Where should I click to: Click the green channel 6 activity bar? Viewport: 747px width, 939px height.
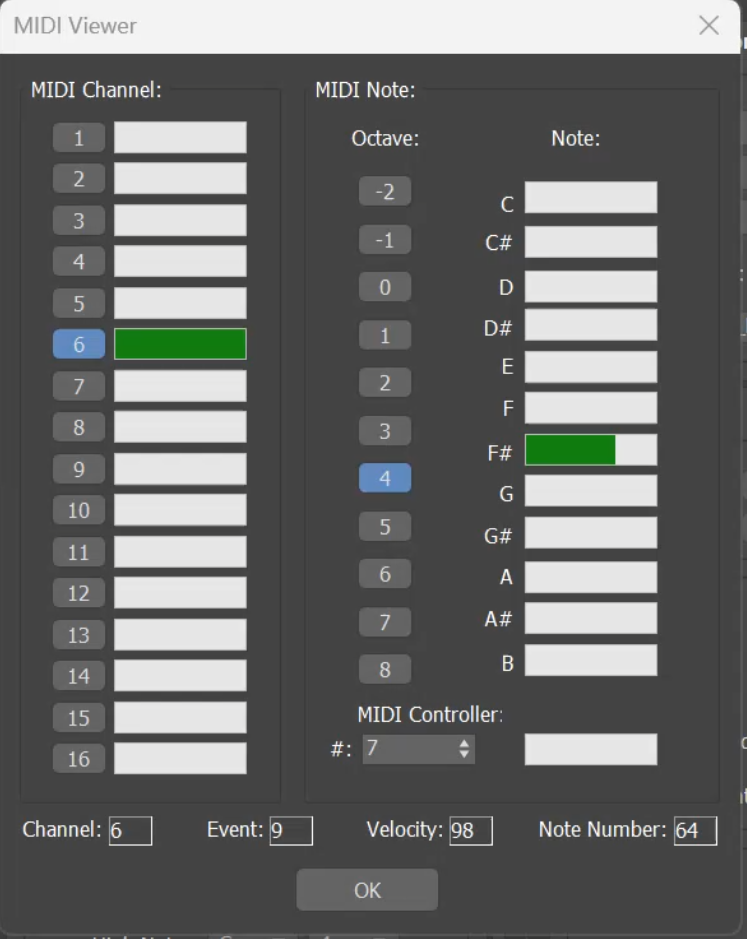click(180, 344)
